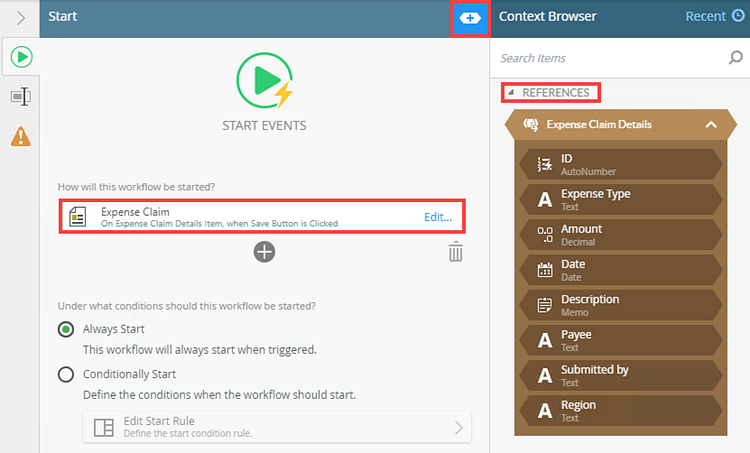Screen dimensions: 750x453
Task: Click the text icon beside Submitted by
Action: click(x=544, y=376)
